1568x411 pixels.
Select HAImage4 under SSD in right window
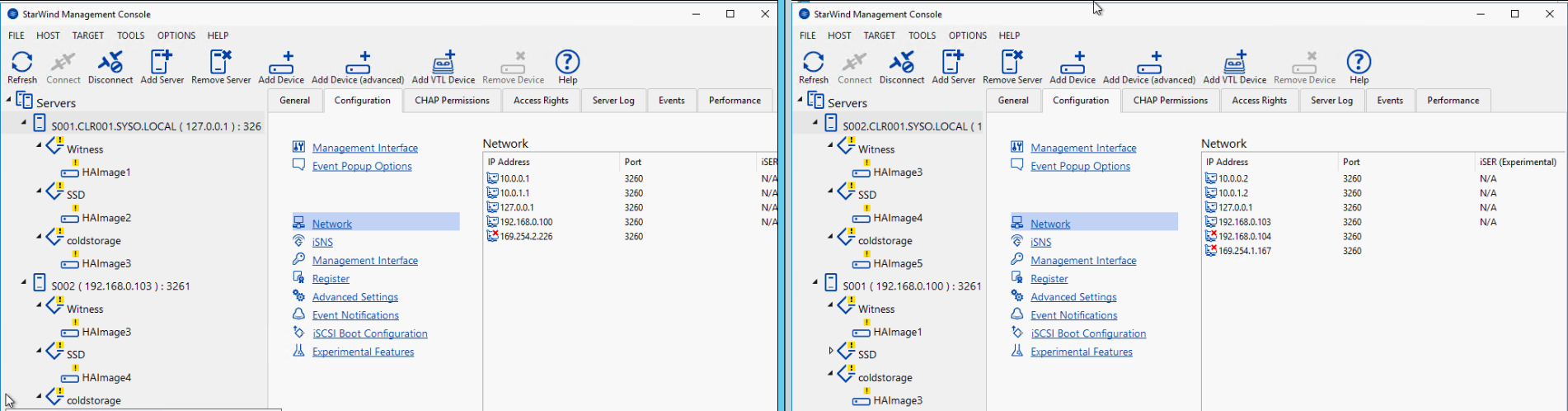tap(898, 218)
